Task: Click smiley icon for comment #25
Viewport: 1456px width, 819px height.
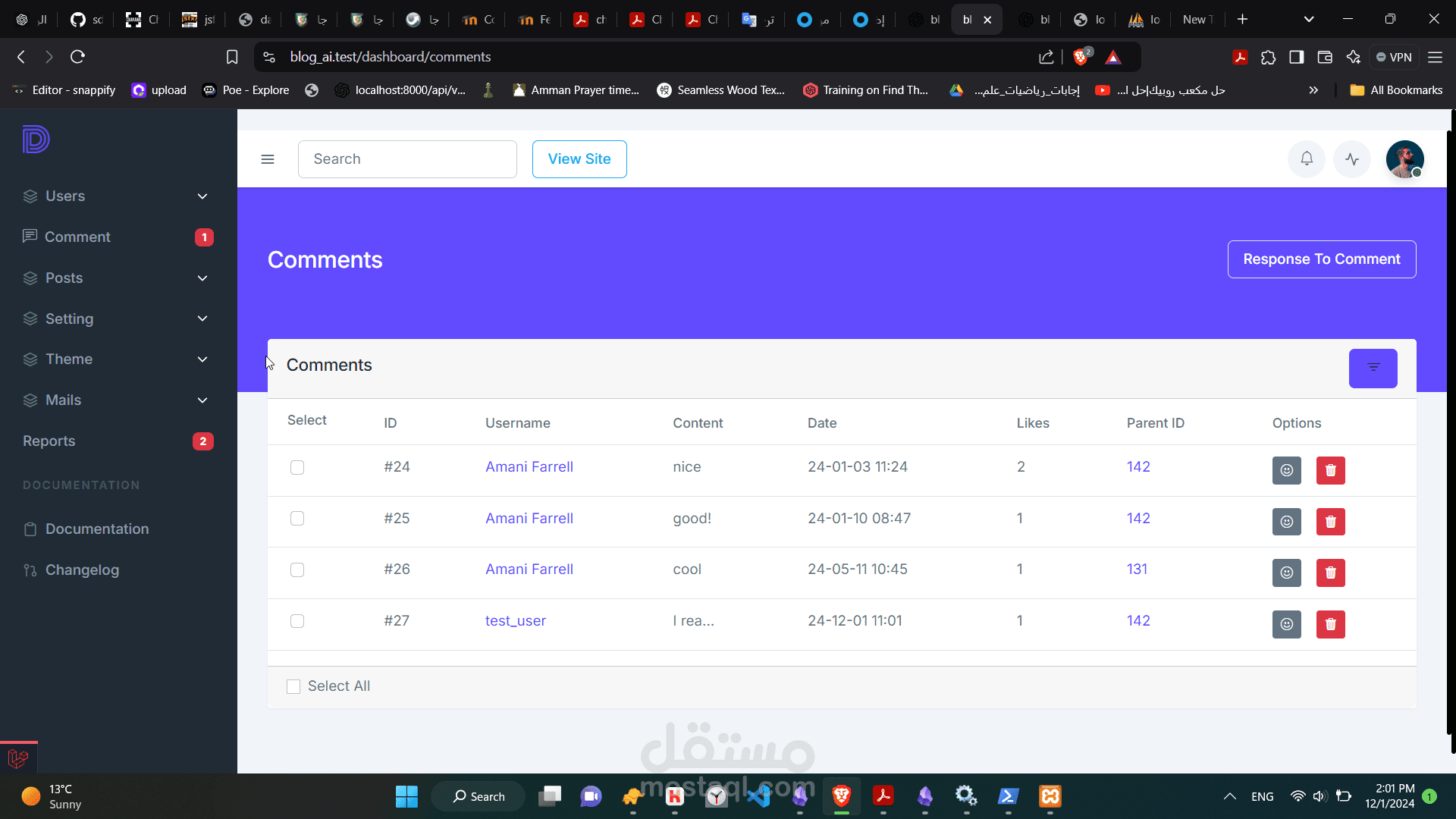Action: click(1286, 522)
